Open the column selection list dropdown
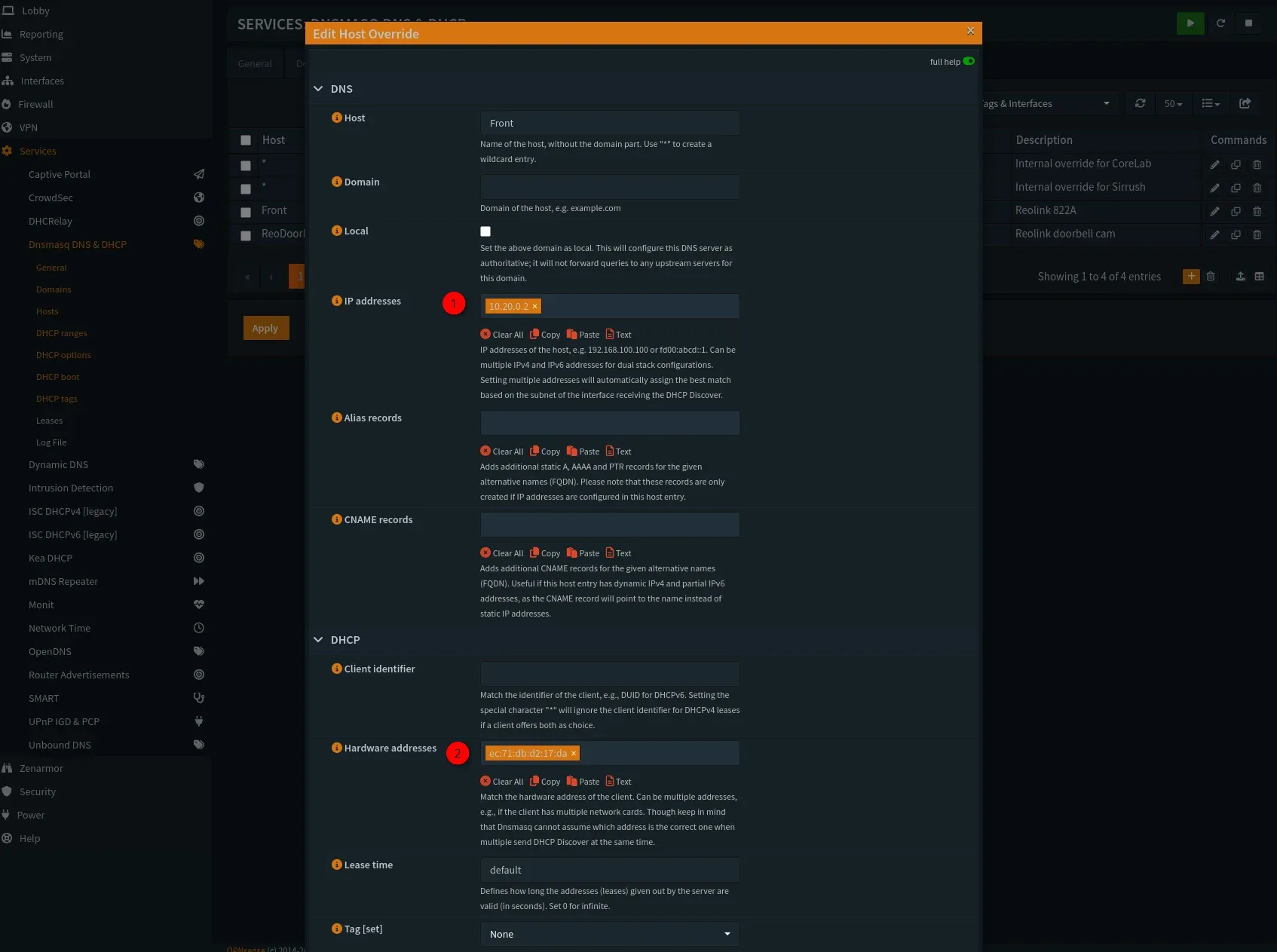Image resolution: width=1277 pixels, height=952 pixels. point(1211,103)
